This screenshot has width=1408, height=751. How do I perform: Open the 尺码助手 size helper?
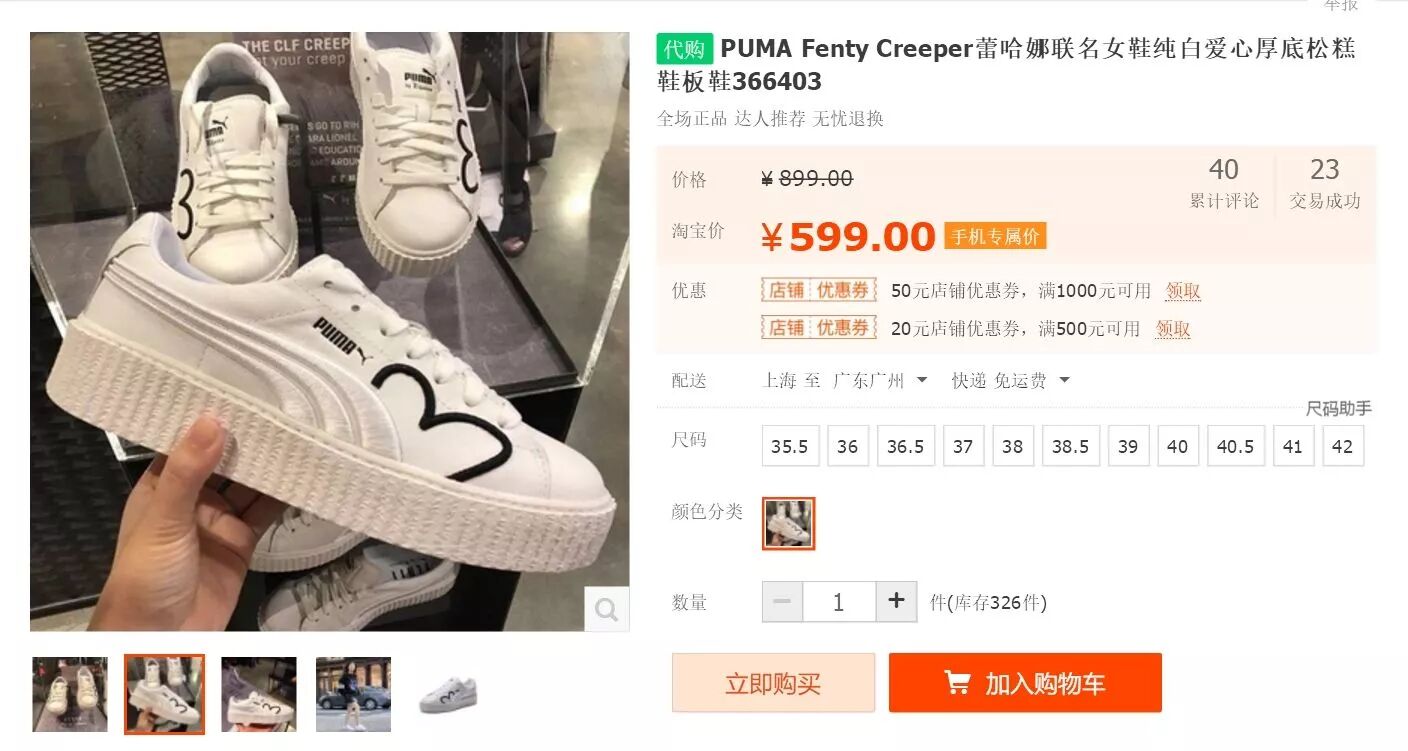(x=1339, y=408)
